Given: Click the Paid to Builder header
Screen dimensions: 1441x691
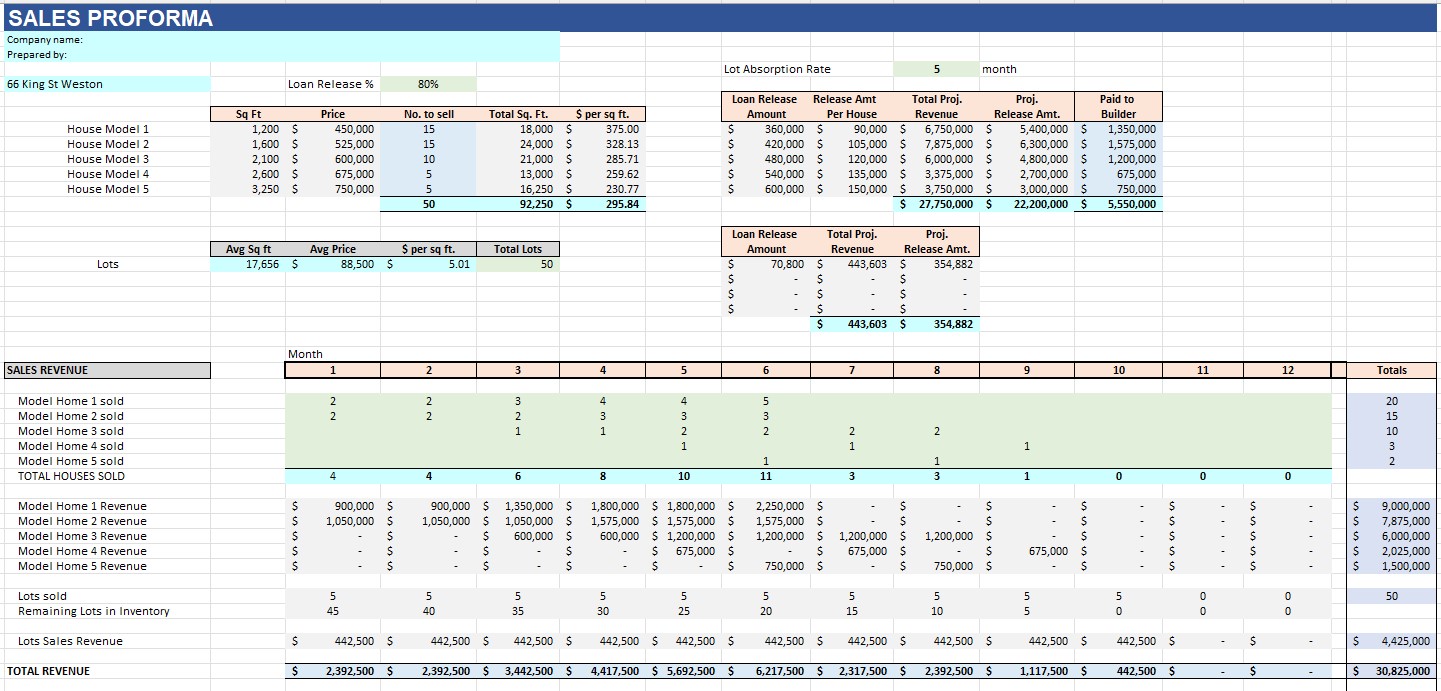Looking at the screenshot, I should pos(1117,107).
